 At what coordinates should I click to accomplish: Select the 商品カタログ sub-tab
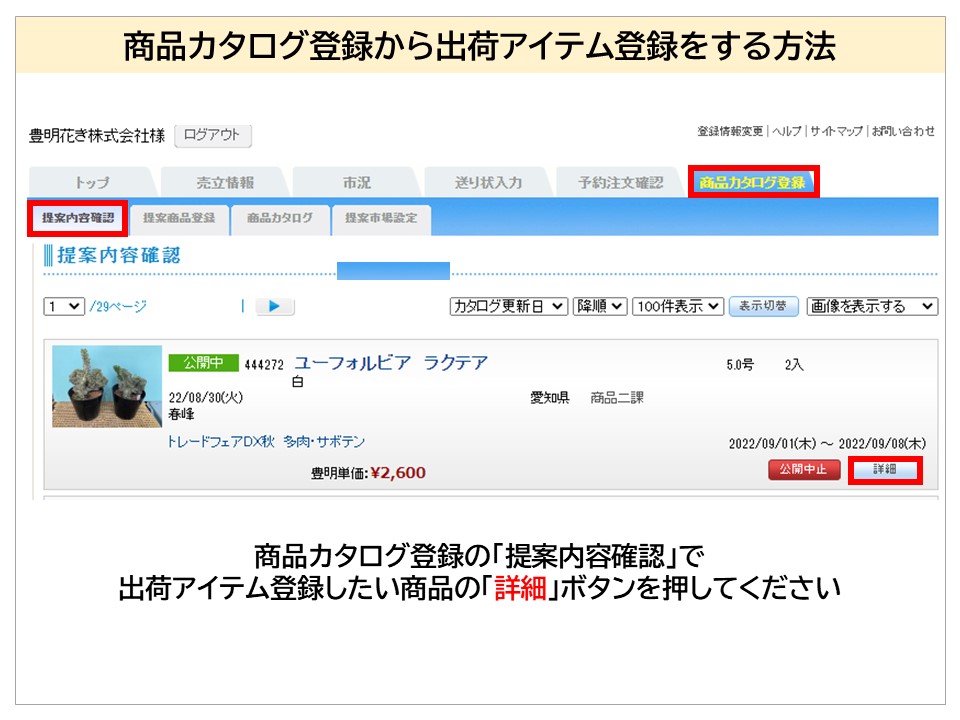[x=280, y=218]
